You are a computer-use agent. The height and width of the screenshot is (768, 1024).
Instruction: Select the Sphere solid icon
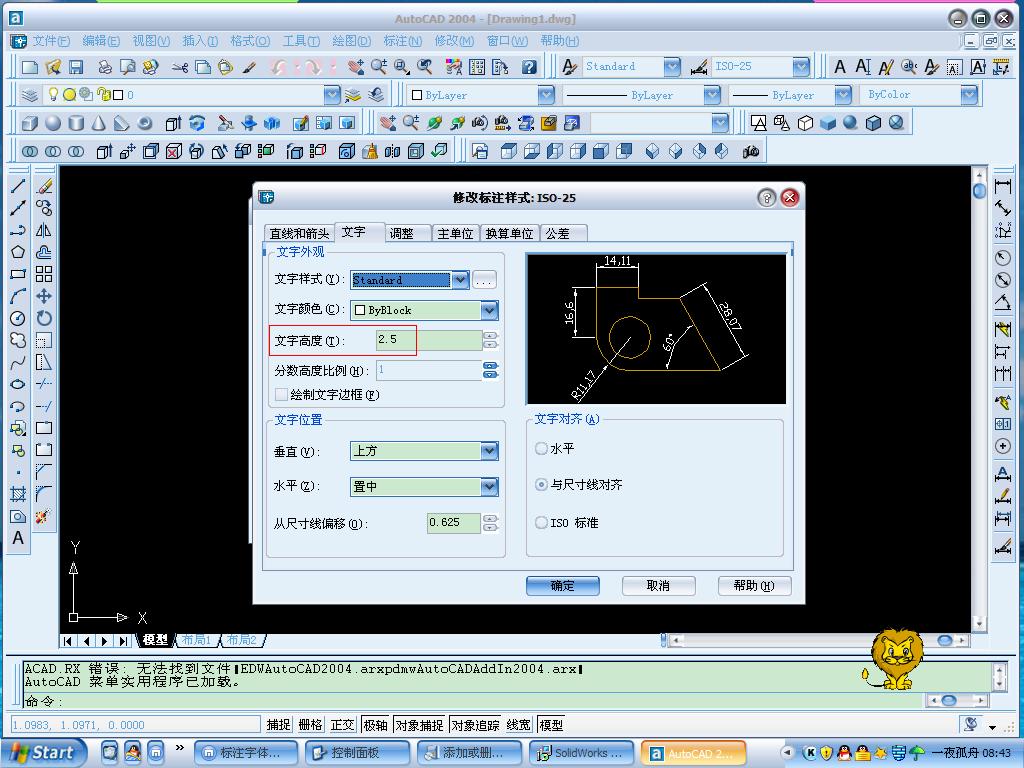click(x=53, y=123)
